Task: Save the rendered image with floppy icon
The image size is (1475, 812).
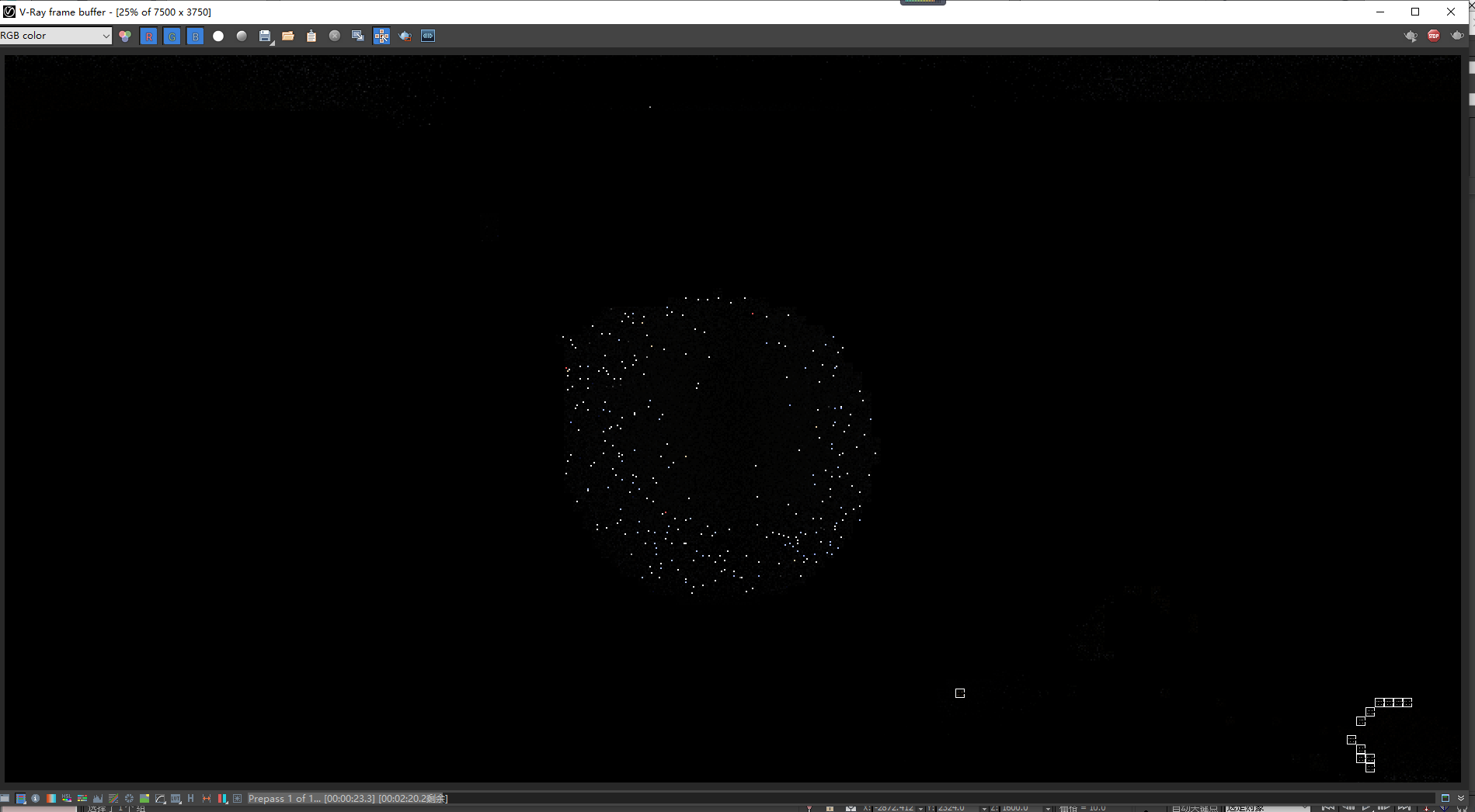Action: [265, 36]
